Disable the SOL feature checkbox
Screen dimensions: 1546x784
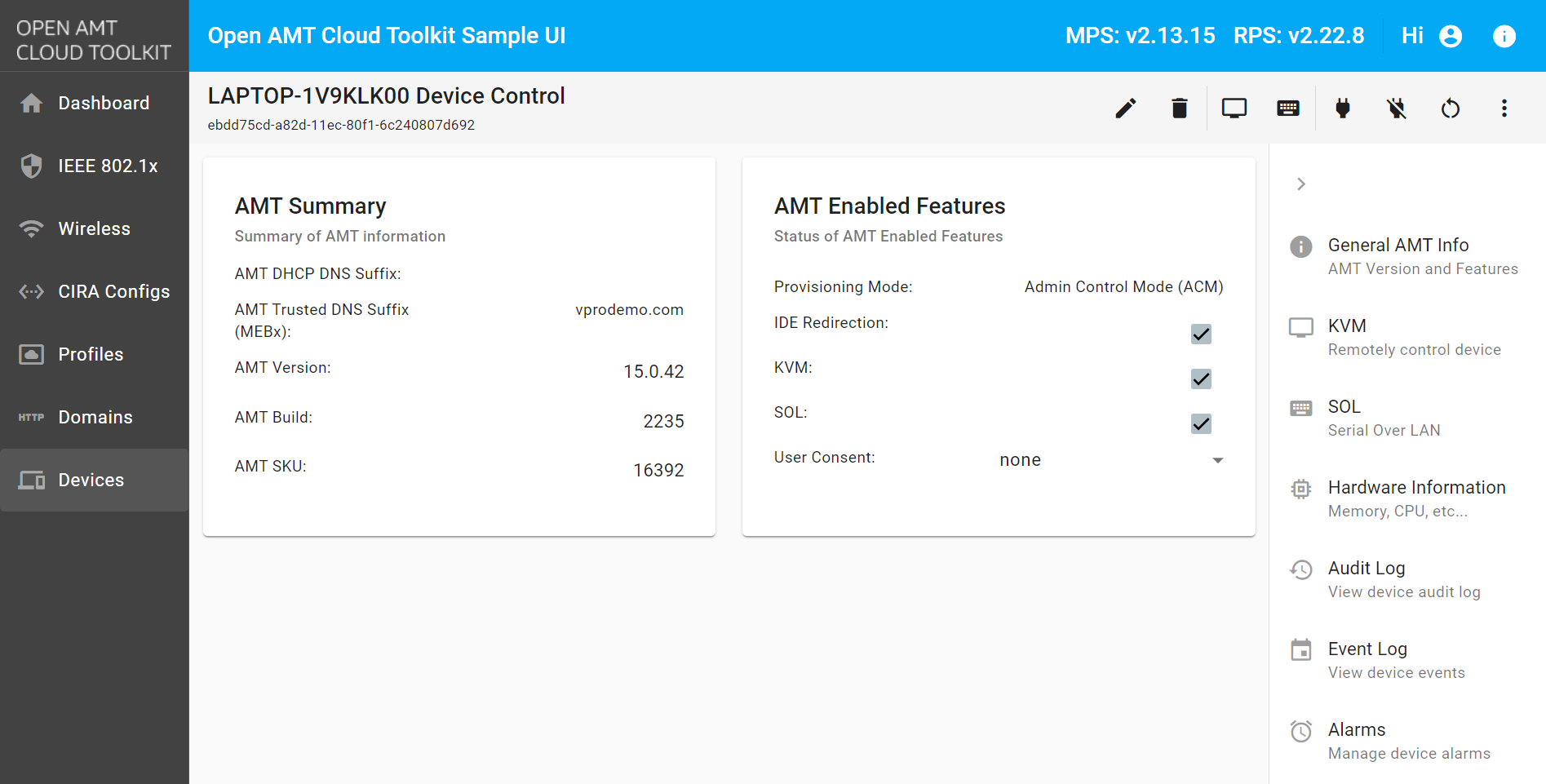click(x=1201, y=424)
